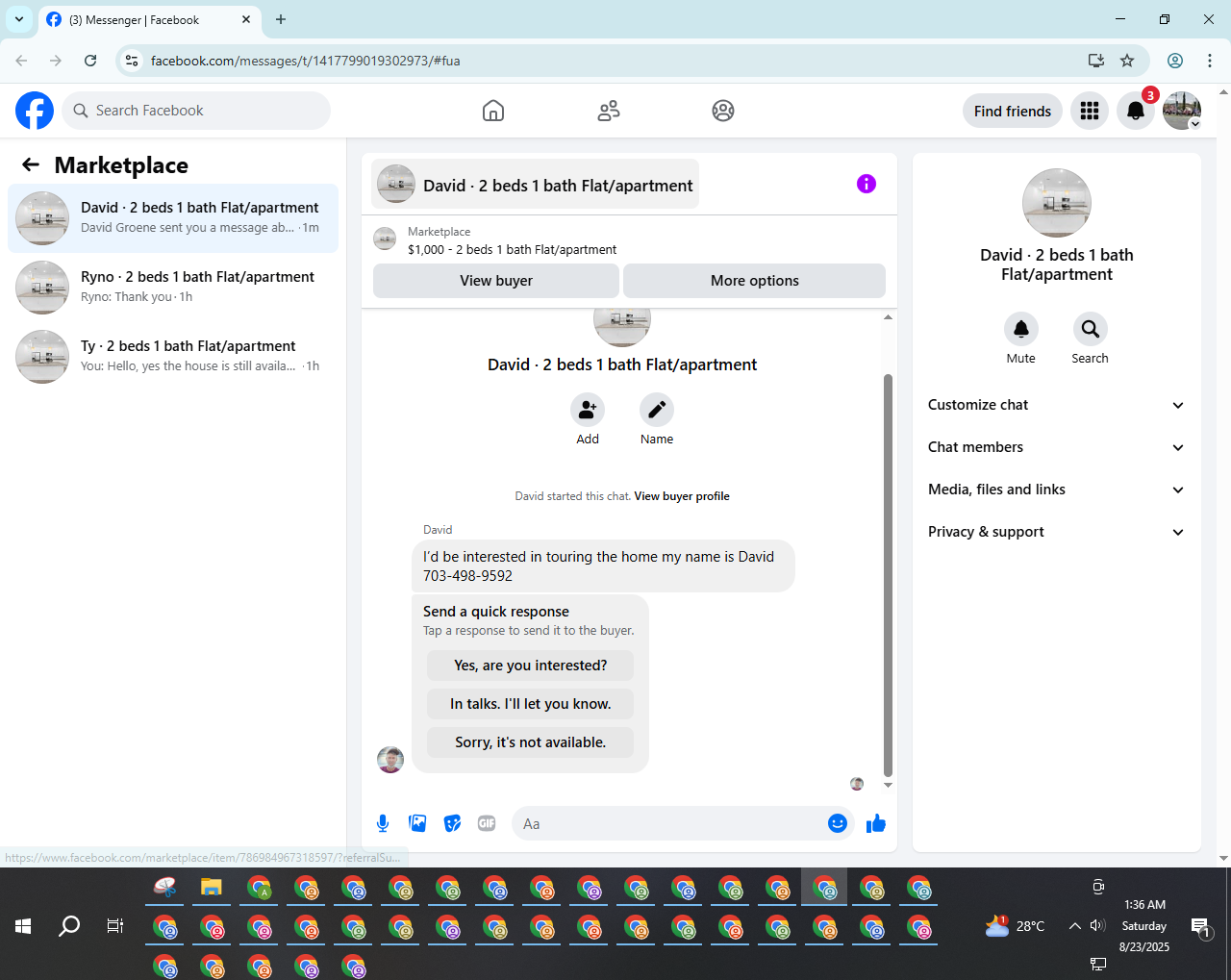This screenshot has height=980, width=1231.
Task: Open the emoji picker in message box
Action: tap(838, 823)
